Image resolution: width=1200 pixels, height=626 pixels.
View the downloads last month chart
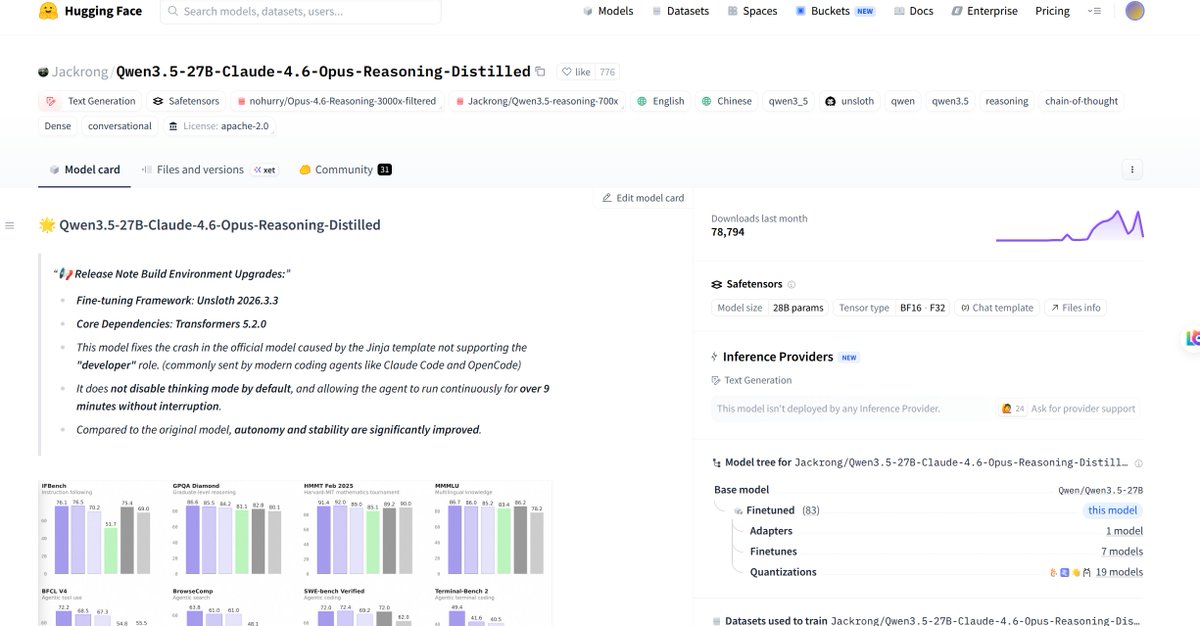point(1069,225)
